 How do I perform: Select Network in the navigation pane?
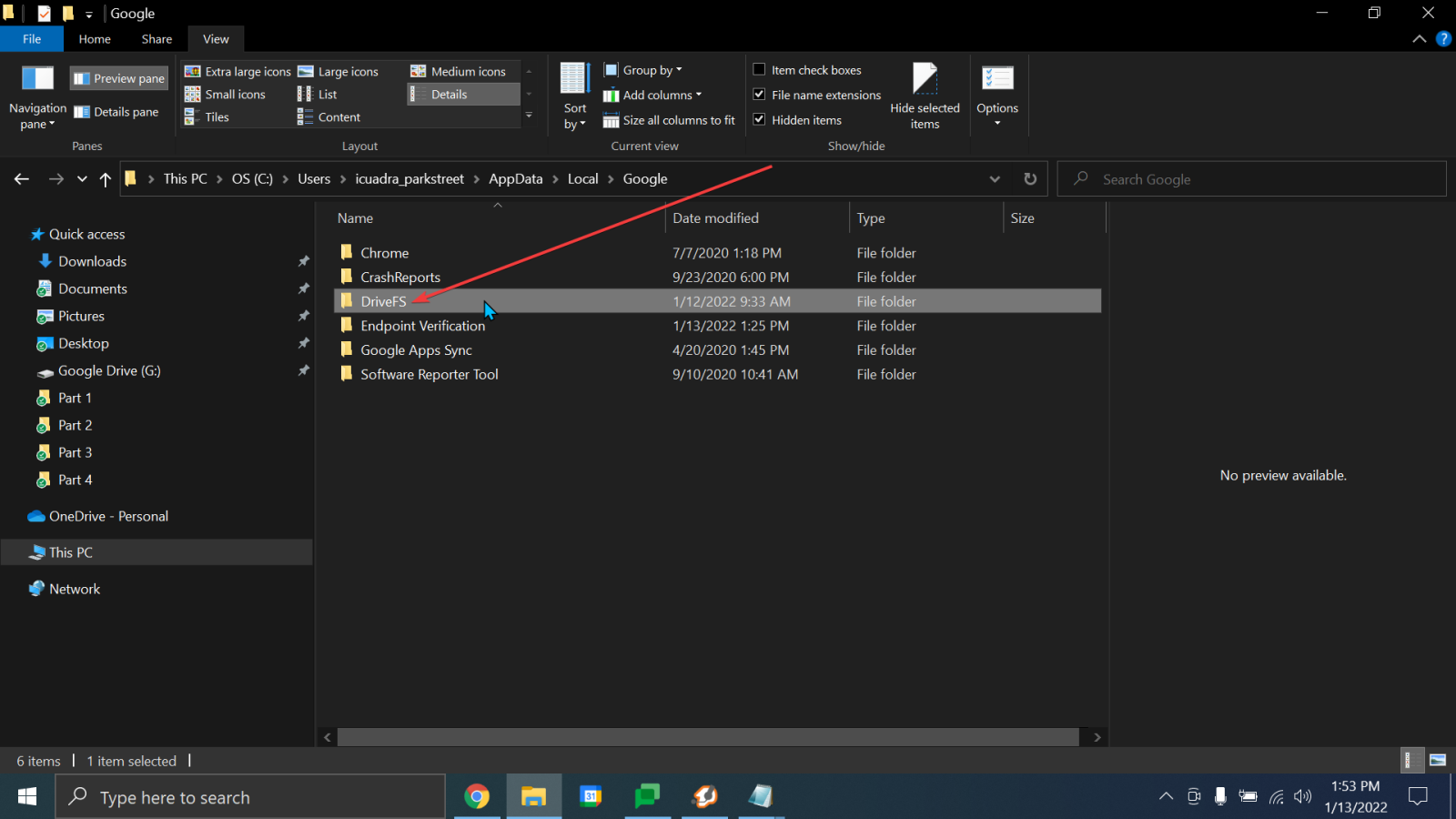point(75,589)
